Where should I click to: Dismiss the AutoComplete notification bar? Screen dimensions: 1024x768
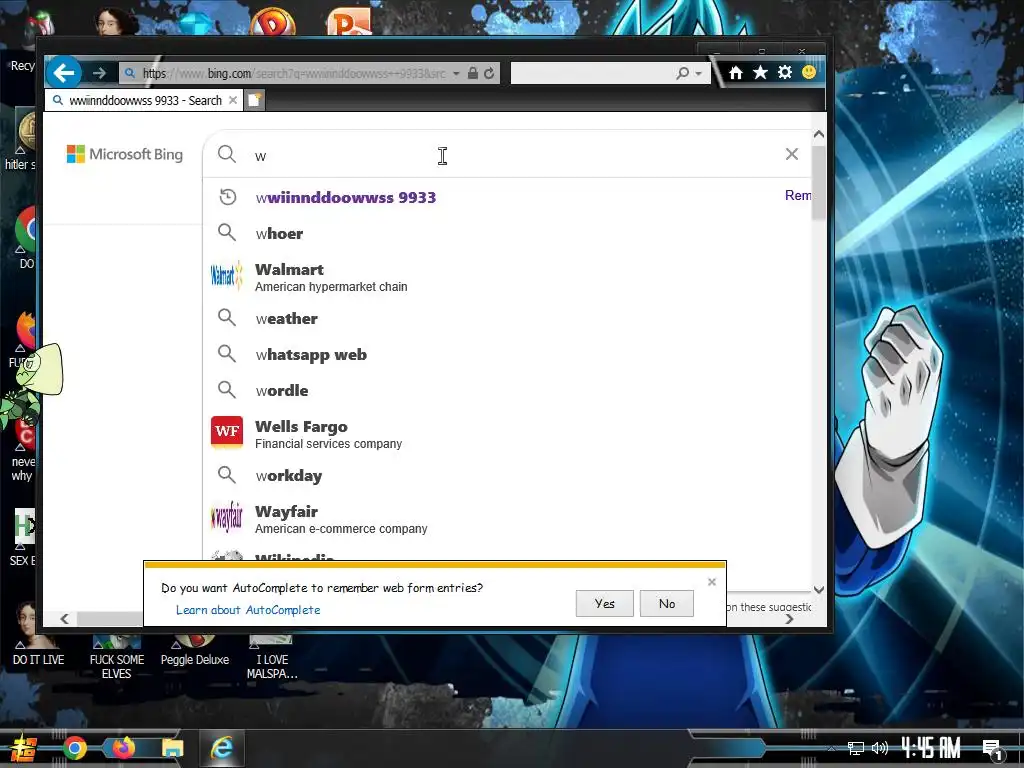pos(712,581)
